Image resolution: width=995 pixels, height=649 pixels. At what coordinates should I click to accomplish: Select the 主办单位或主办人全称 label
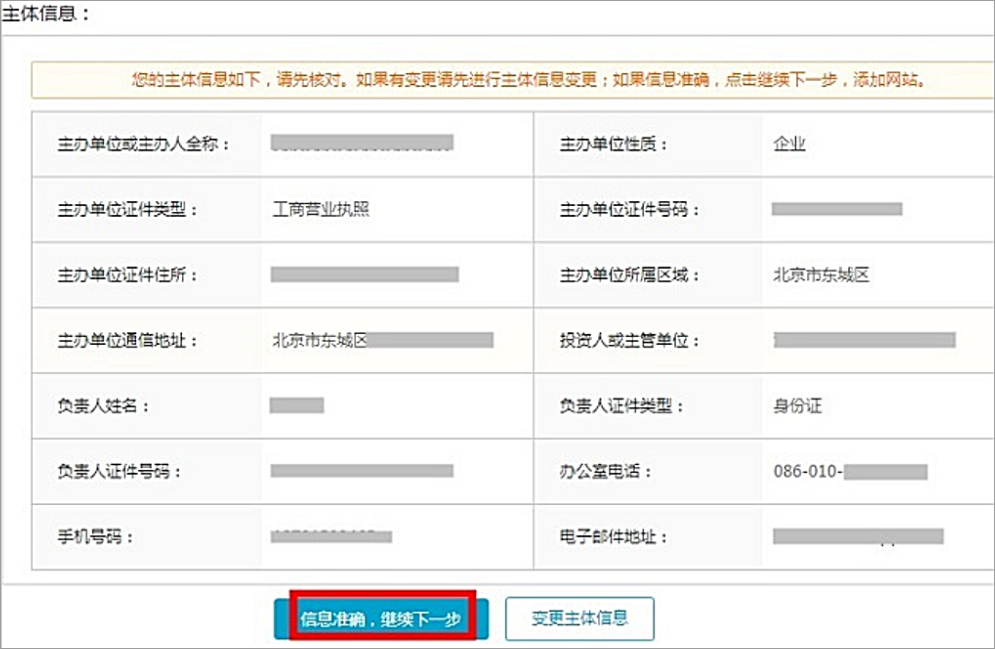point(144,144)
